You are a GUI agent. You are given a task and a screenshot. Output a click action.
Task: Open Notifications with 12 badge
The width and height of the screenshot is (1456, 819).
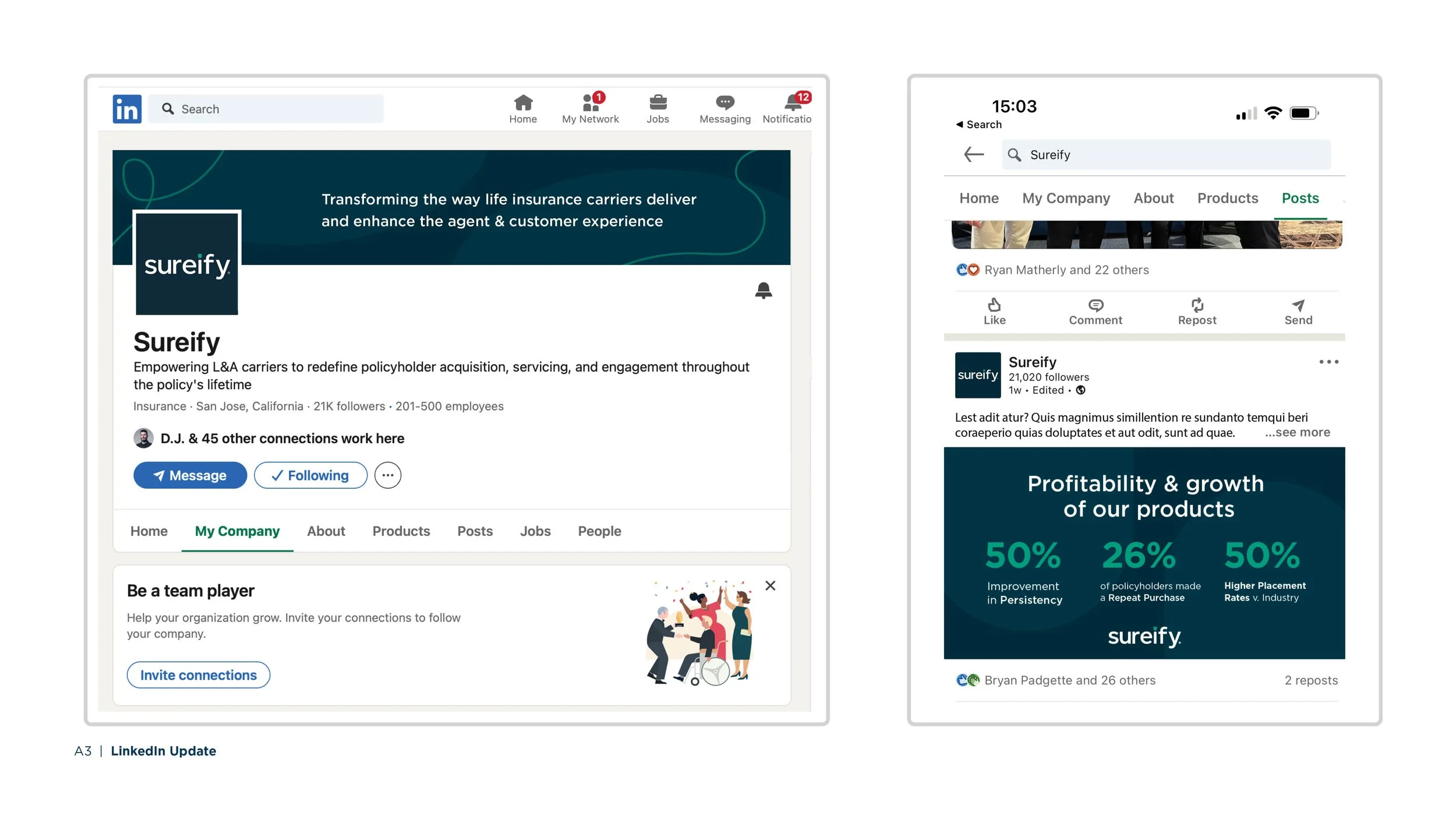(x=791, y=108)
